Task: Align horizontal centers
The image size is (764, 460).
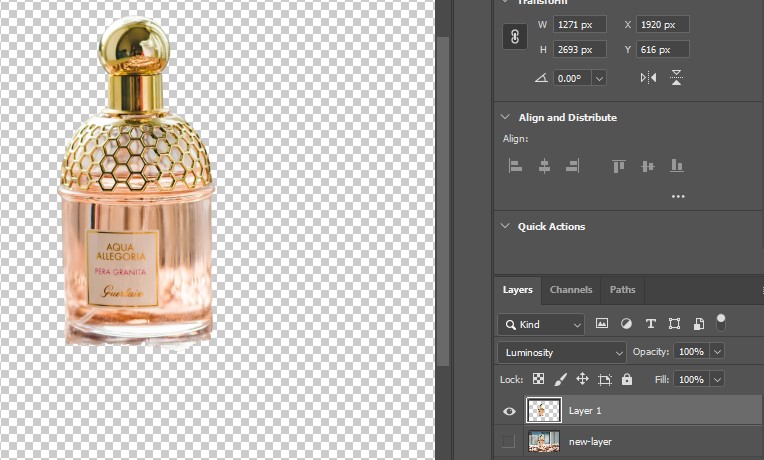Action: pyautogui.click(x=544, y=166)
